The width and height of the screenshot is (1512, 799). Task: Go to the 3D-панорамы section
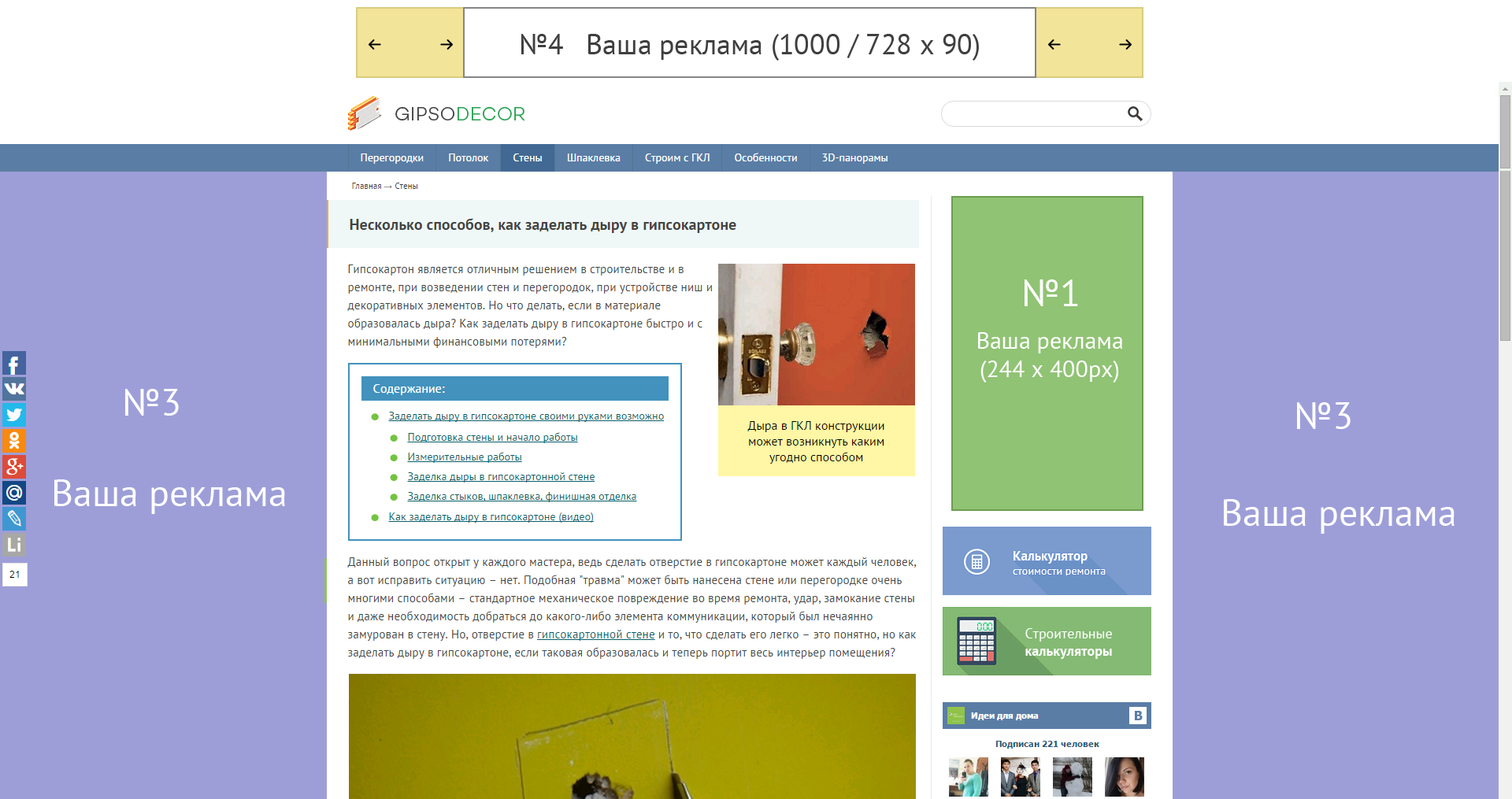[x=854, y=158]
